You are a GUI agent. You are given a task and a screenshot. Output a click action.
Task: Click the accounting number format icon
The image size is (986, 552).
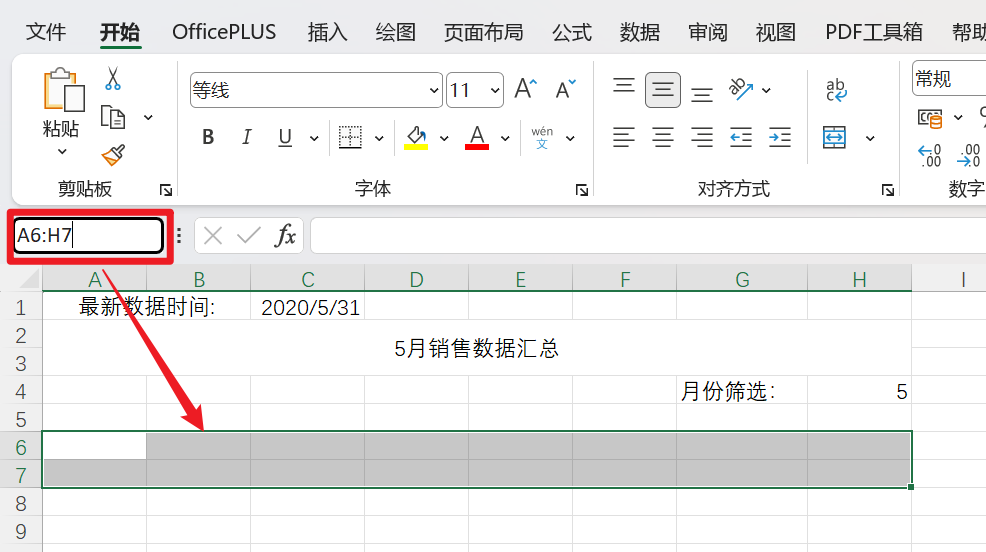coord(930,118)
